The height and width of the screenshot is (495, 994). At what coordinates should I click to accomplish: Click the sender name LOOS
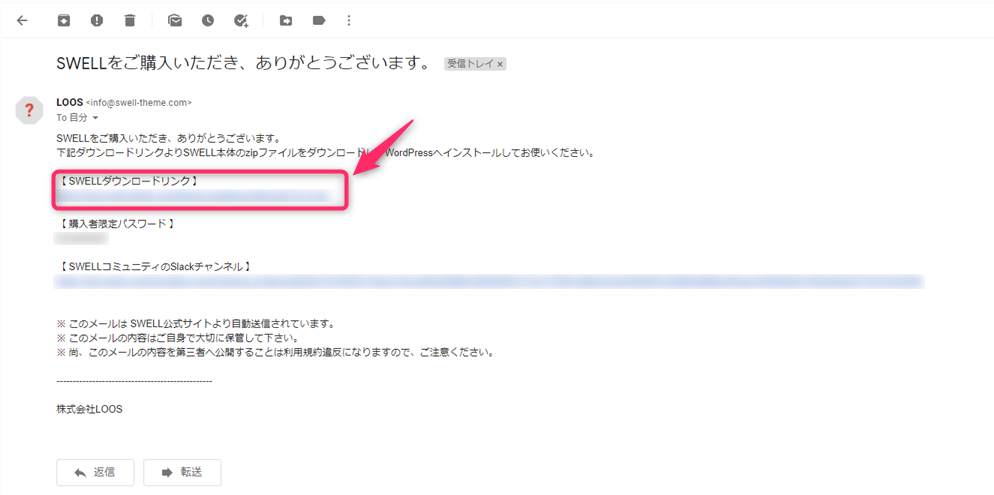coord(70,101)
